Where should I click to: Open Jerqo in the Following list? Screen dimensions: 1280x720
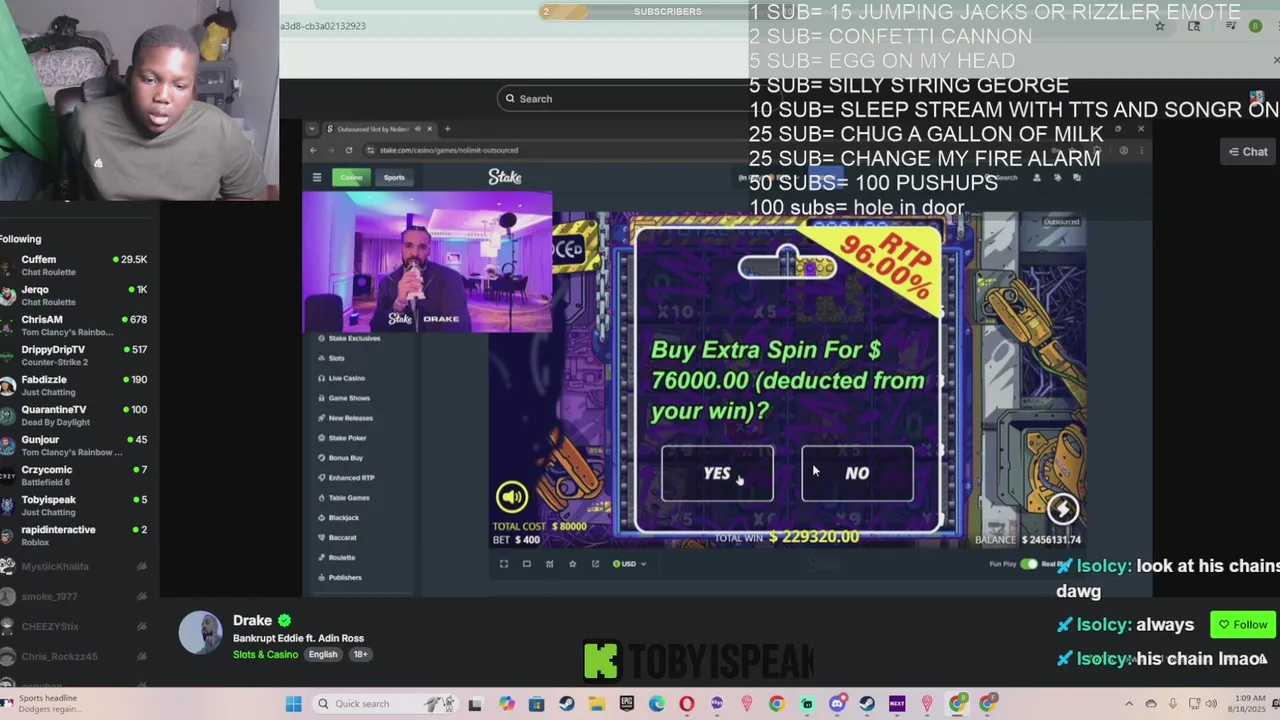[75, 295]
